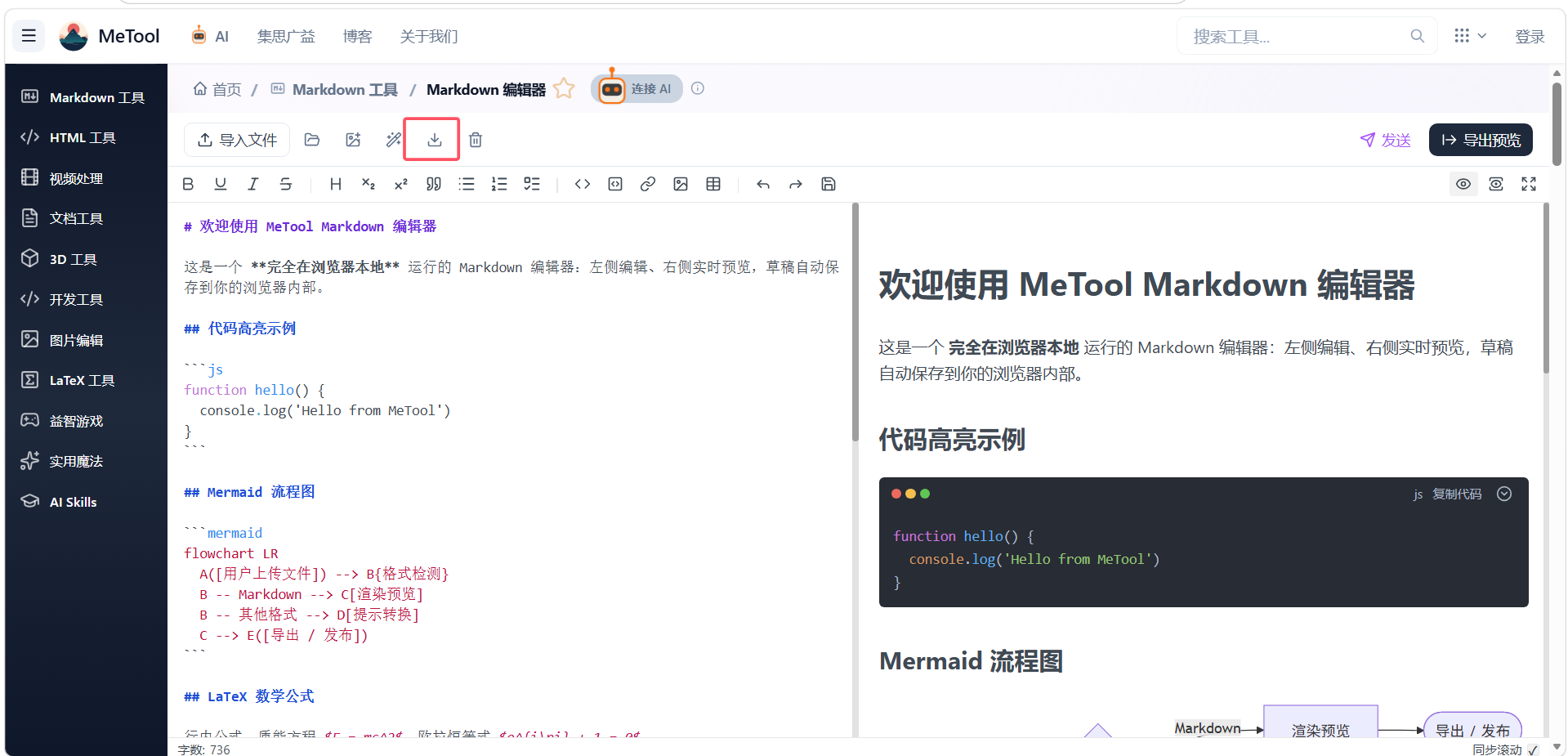Click 复制代码 in code block
The image size is (1568, 756).
1457,494
